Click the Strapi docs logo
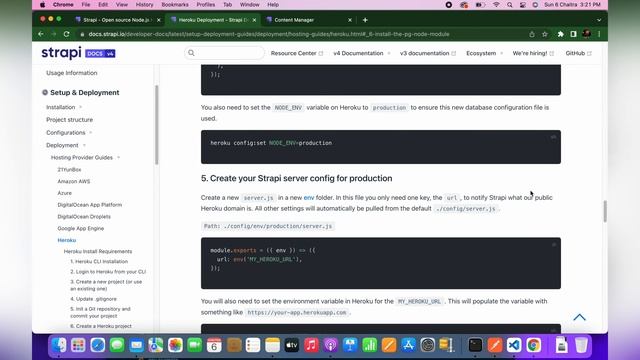Screen dimensions: 640x360 (x=78, y=53)
